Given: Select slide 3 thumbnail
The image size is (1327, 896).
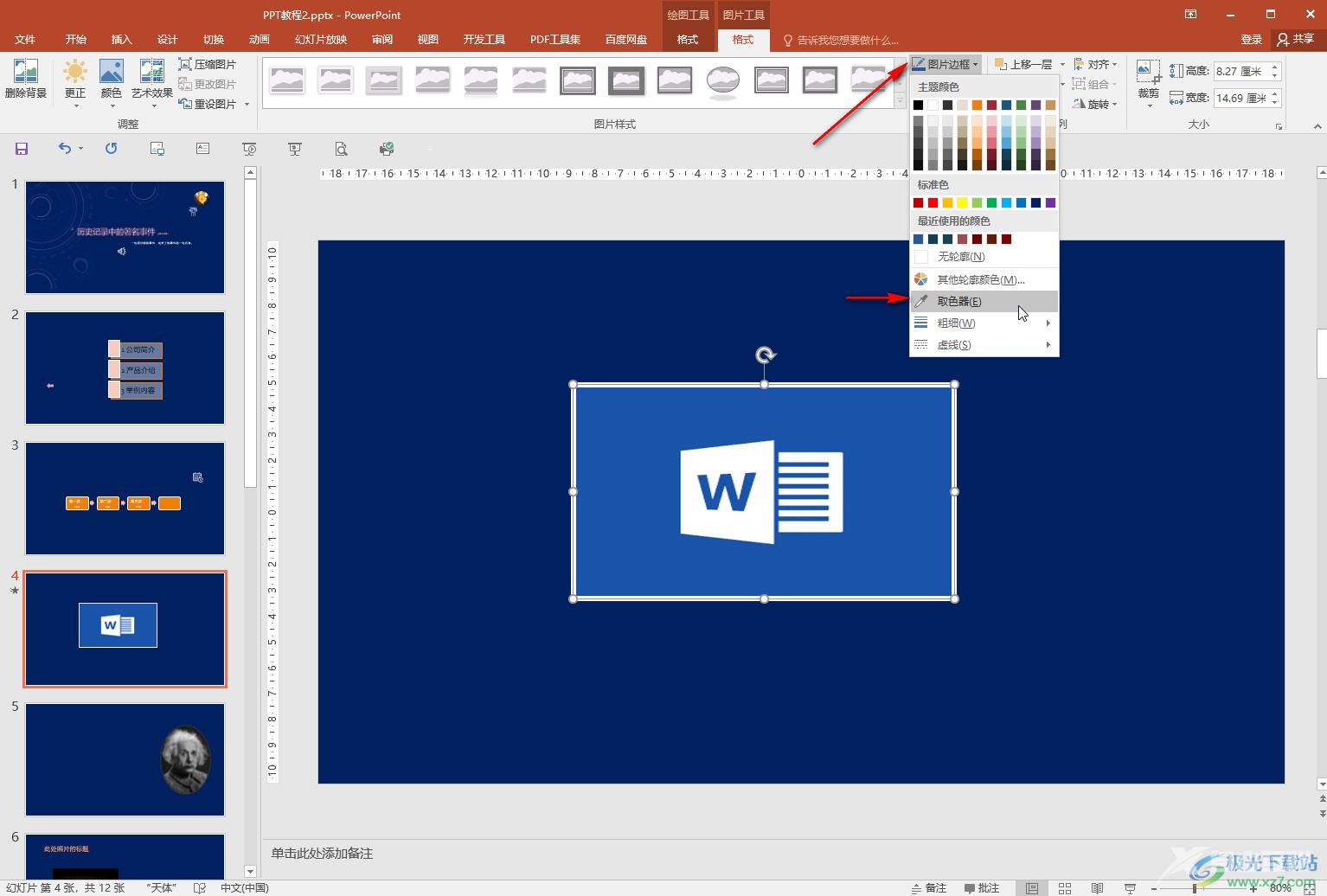Looking at the screenshot, I should click(x=125, y=498).
